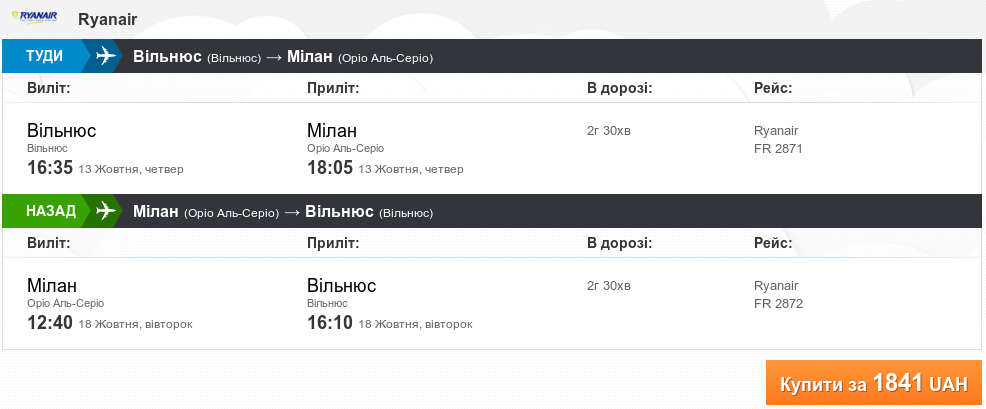986x409 pixels.
Task: Click return departure time 12:40
Action: coord(50,323)
